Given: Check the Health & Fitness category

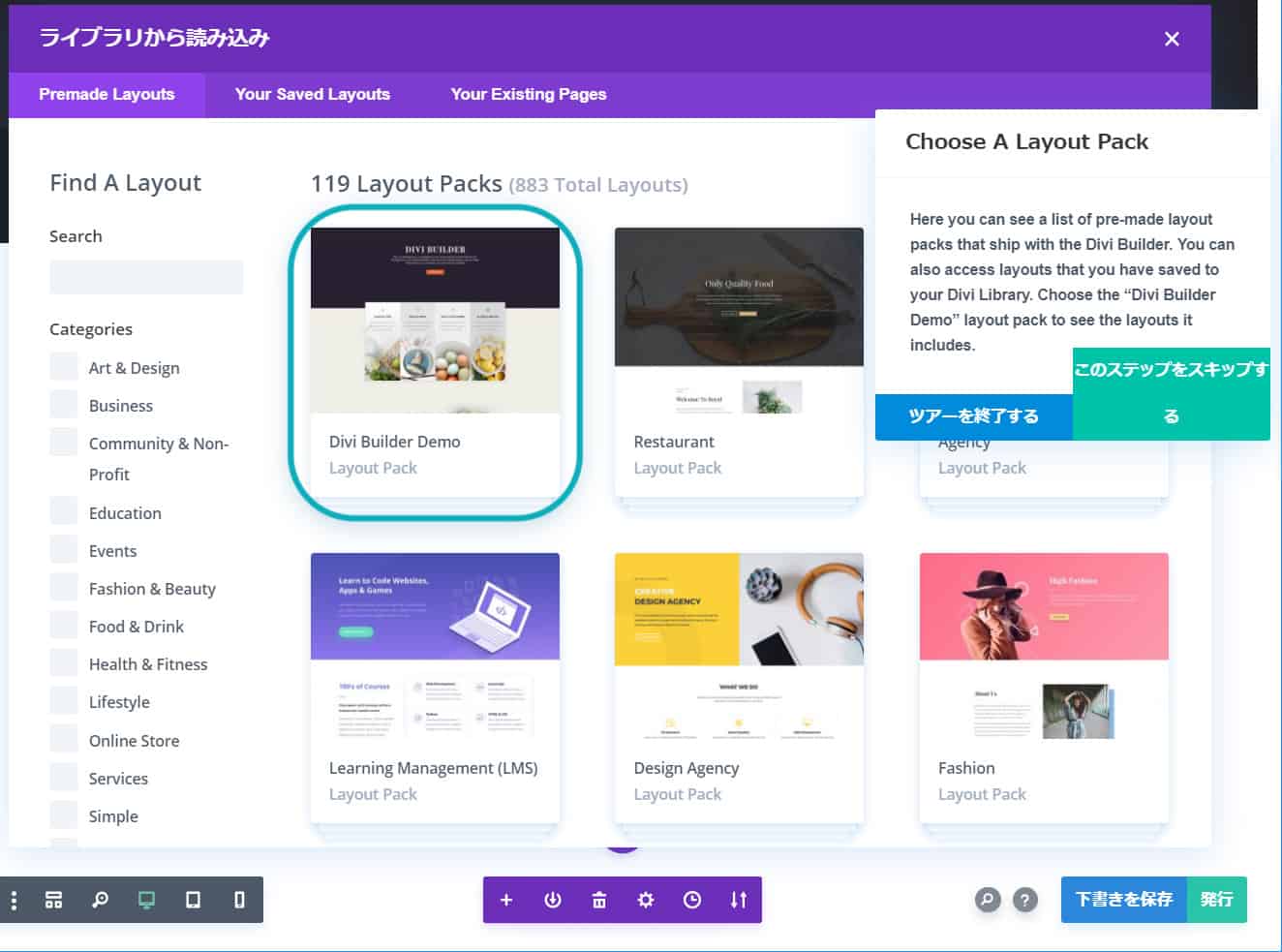Looking at the screenshot, I should 64,662.
